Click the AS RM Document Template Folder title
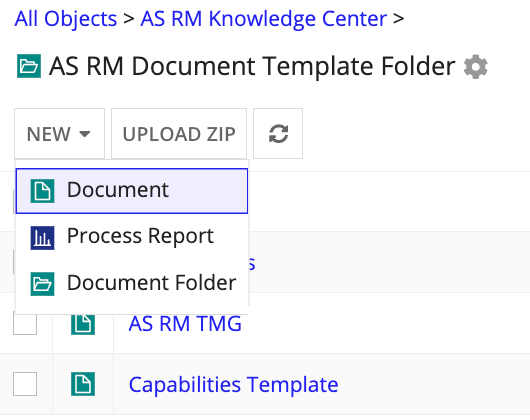The height and width of the screenshot is (420, 530). click(252, 66)
